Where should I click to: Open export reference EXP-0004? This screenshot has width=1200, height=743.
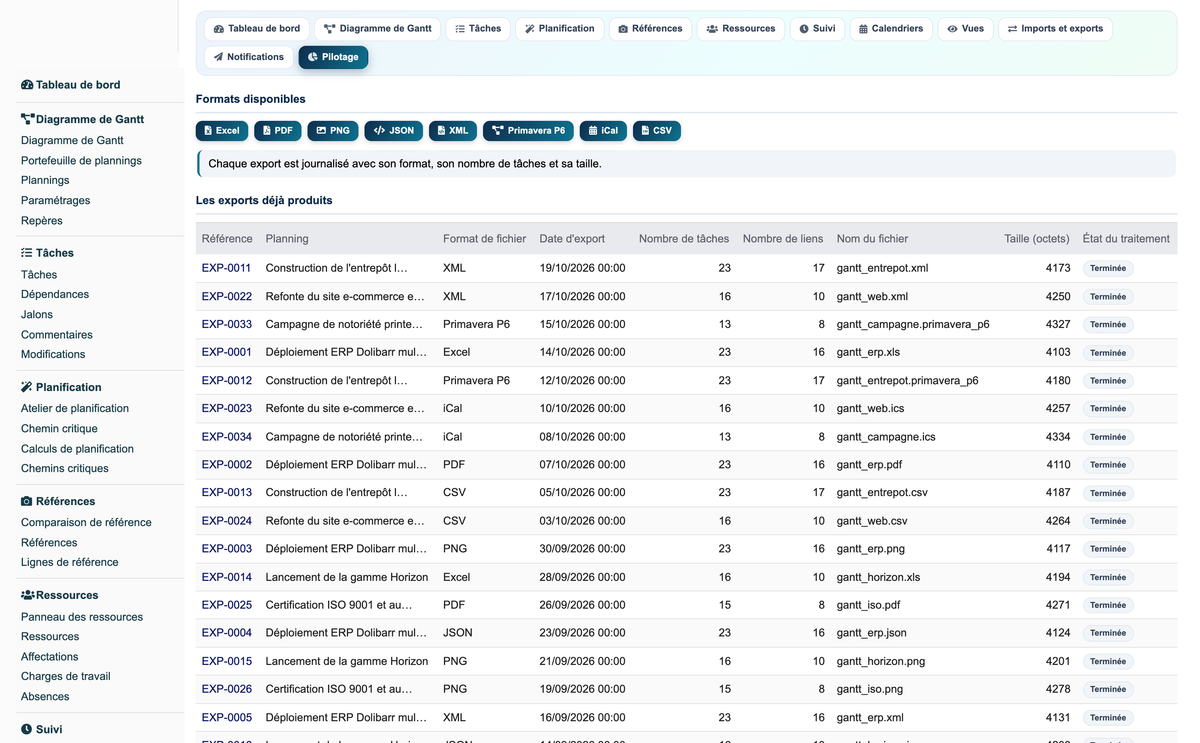click(227, 633)
